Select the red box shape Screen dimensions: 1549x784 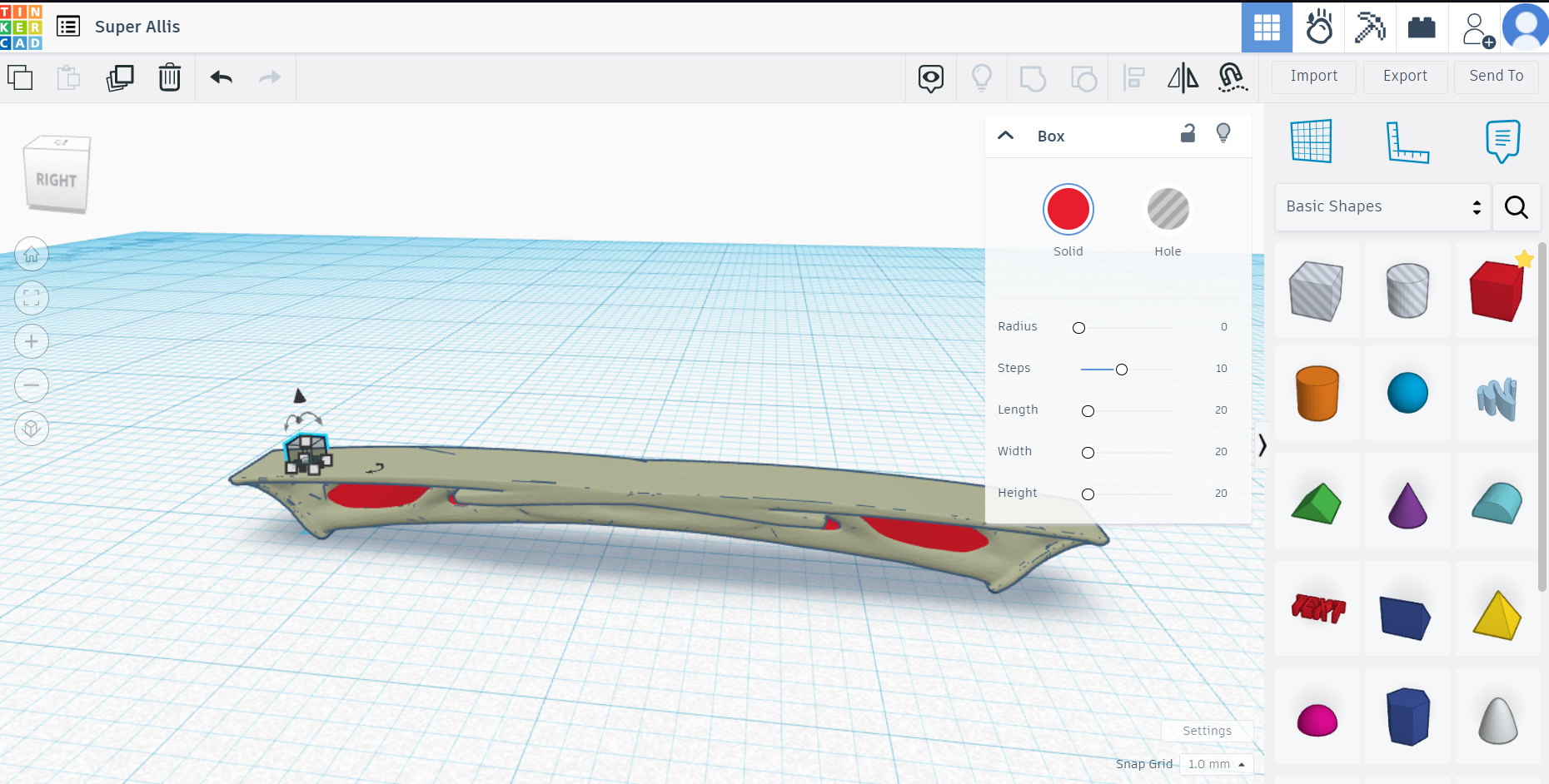pos(1497,290)
